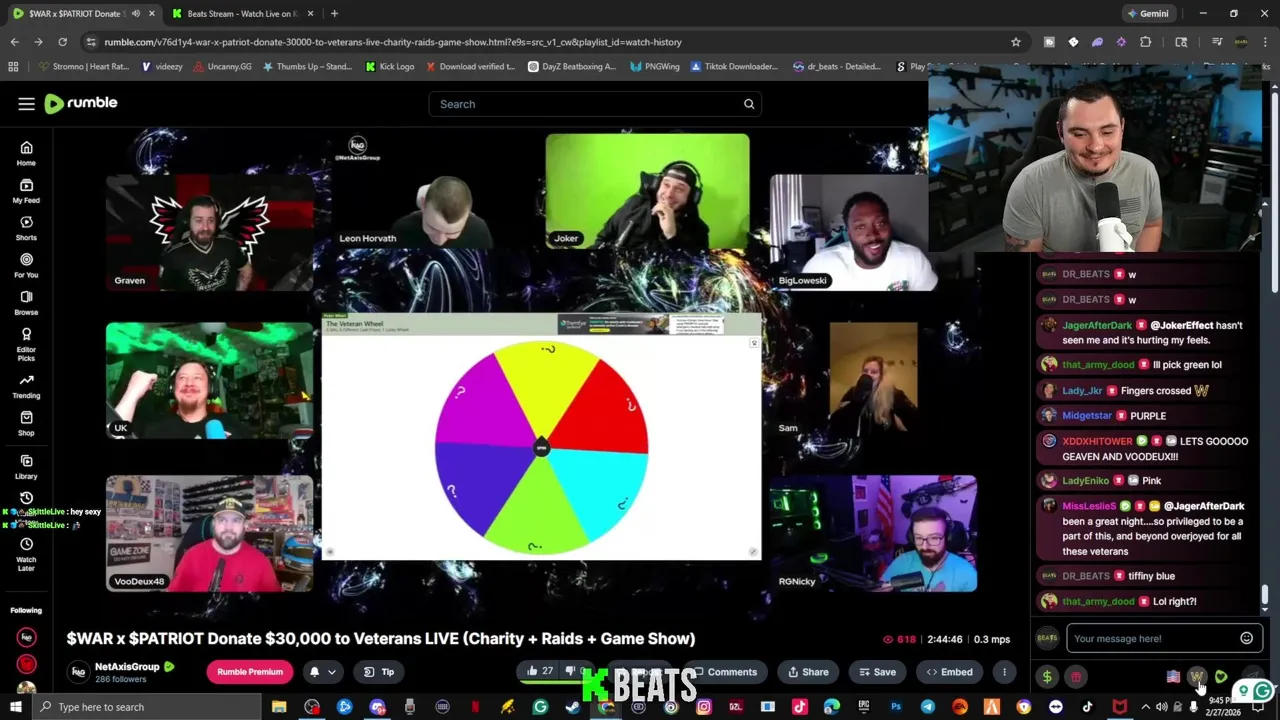The height and width of the screenshot is (720, 1280).
Task: Open Netflix from the taskbar
Action: [475, 707]
